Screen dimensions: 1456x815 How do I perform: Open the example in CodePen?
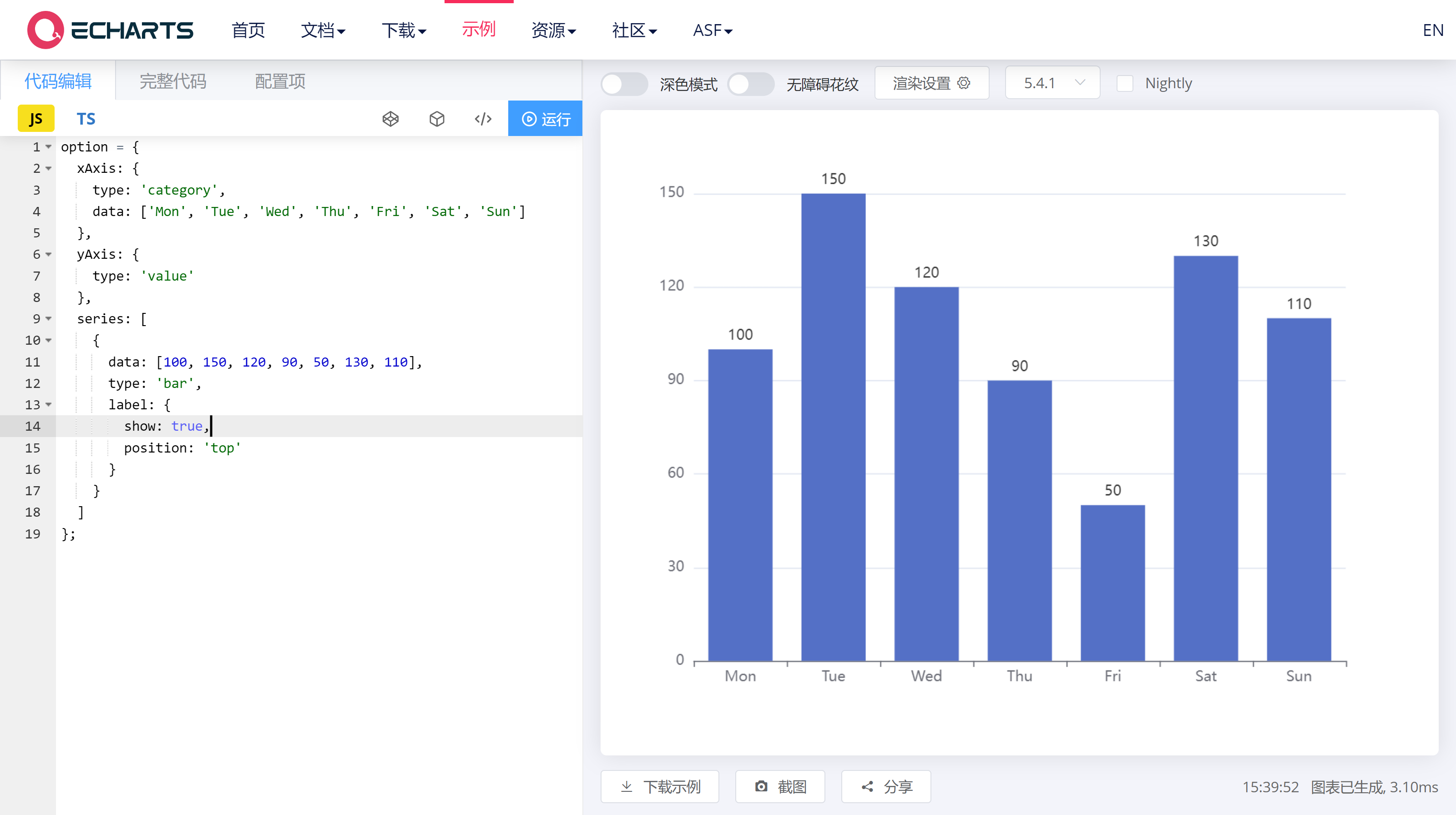390,119
